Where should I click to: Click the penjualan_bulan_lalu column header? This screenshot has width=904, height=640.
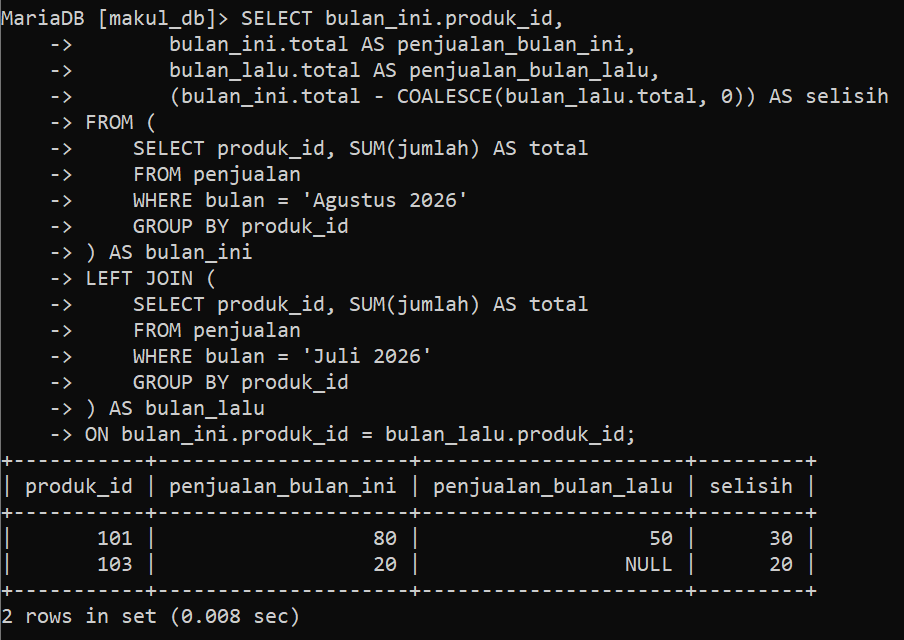pyautogui.click(x=552, y=487)
